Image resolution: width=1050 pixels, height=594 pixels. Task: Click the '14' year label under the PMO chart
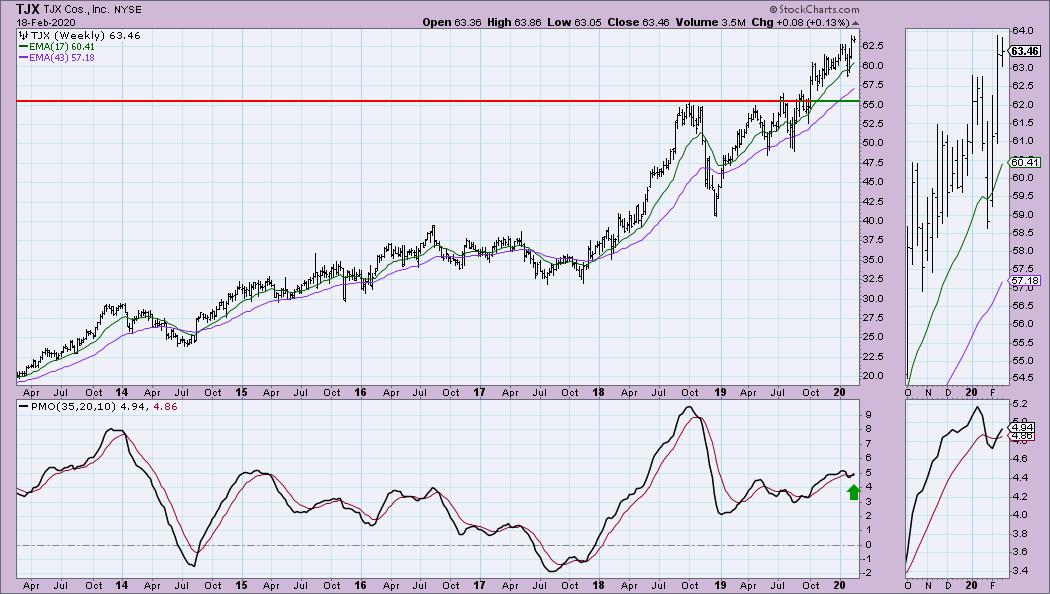click(121, 585)
